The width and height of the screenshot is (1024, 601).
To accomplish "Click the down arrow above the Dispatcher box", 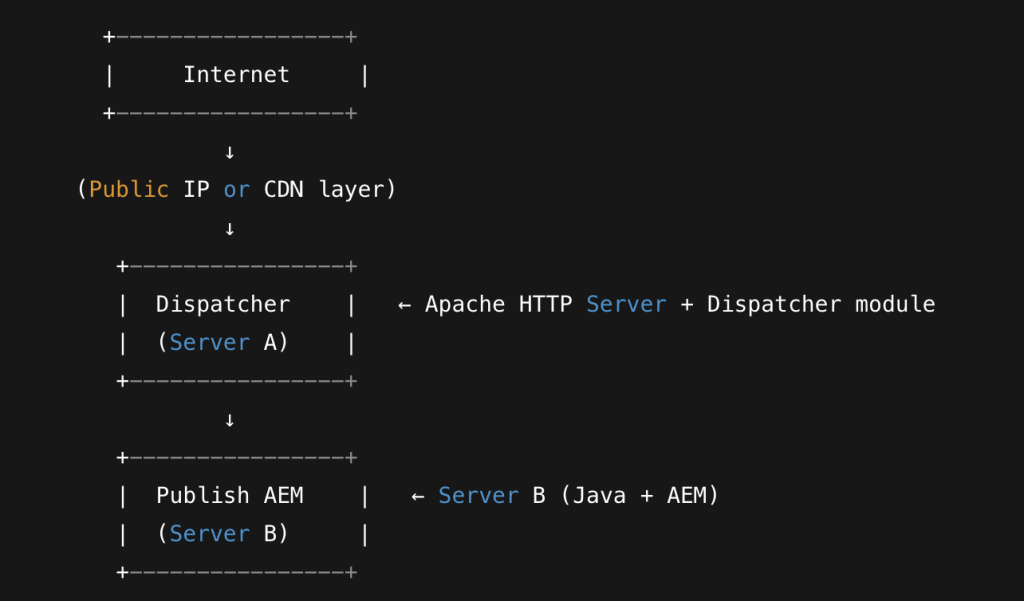I will 229,229.
